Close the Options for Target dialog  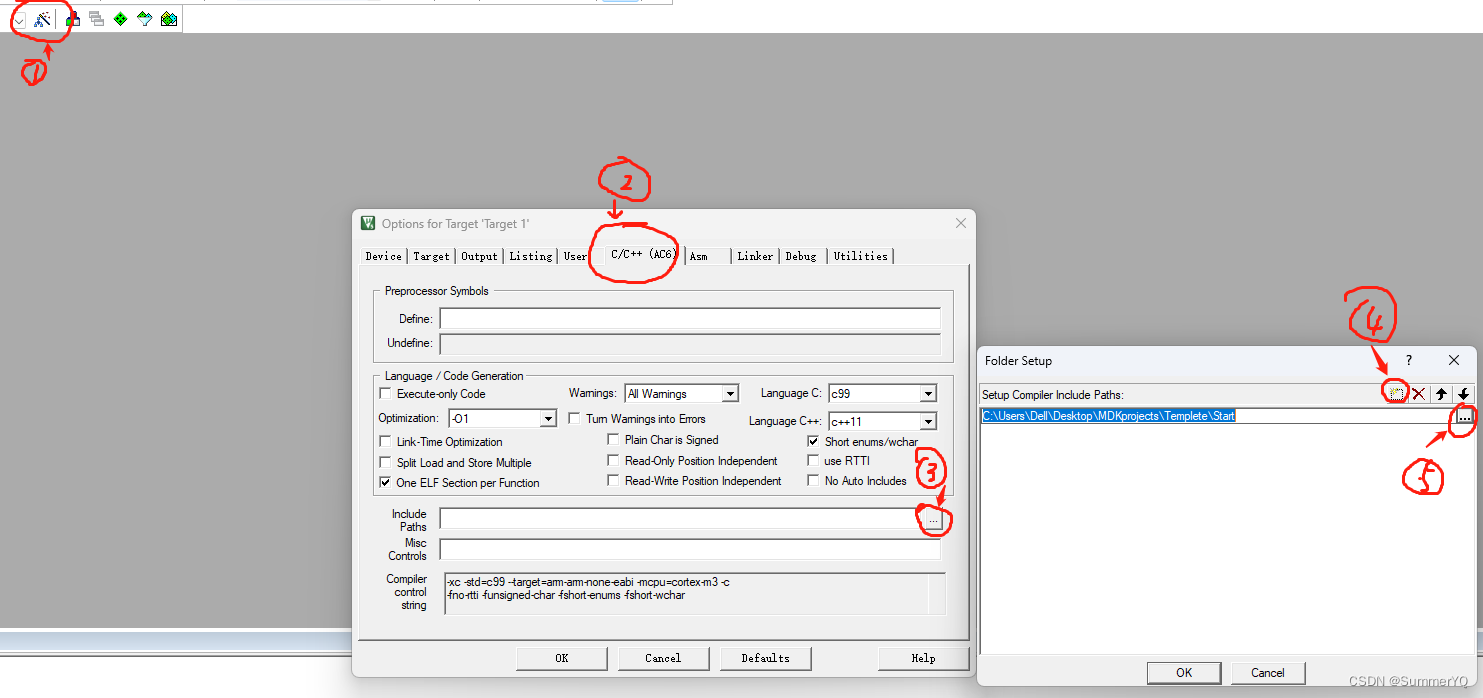click(x=961, y=224)
